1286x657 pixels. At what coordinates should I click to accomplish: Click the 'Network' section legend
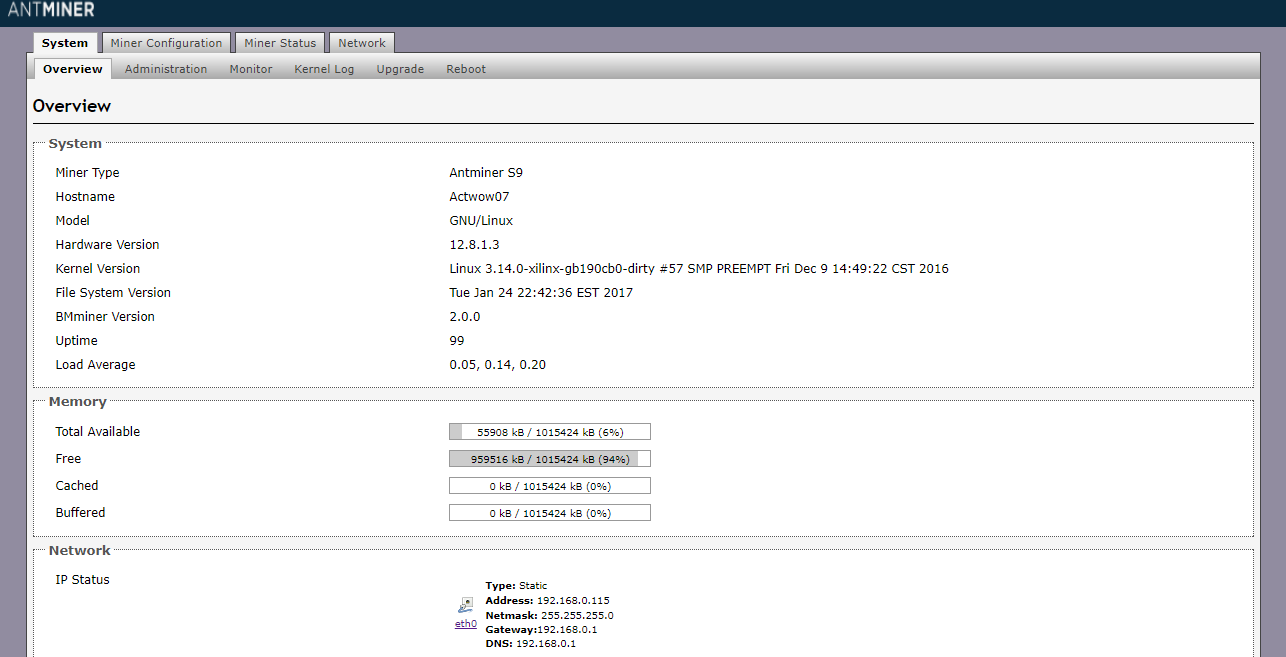(80, 551)
